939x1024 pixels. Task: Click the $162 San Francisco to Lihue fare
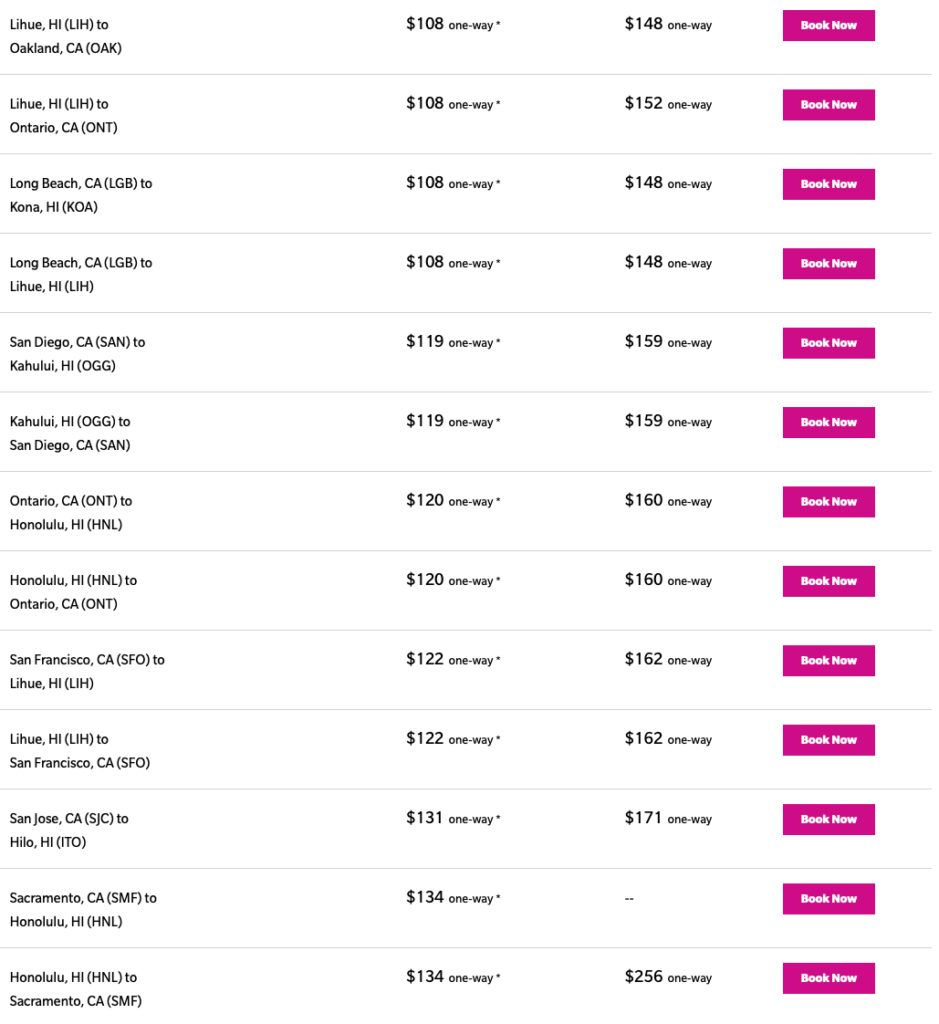click(x=644, y=660)
